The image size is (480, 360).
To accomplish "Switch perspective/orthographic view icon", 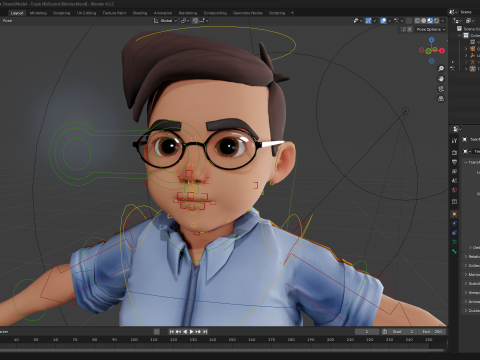I will coord(441,99).
